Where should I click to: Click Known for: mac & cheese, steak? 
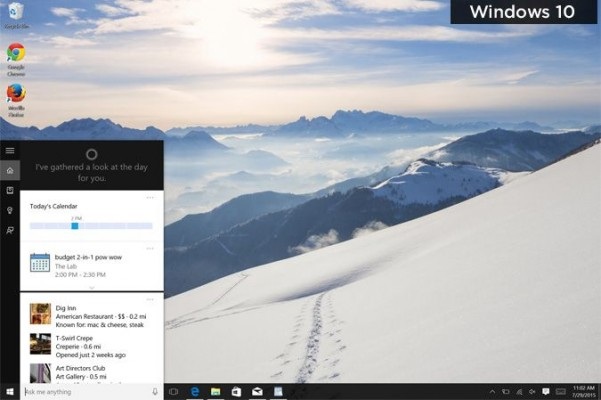click(100, 325)
